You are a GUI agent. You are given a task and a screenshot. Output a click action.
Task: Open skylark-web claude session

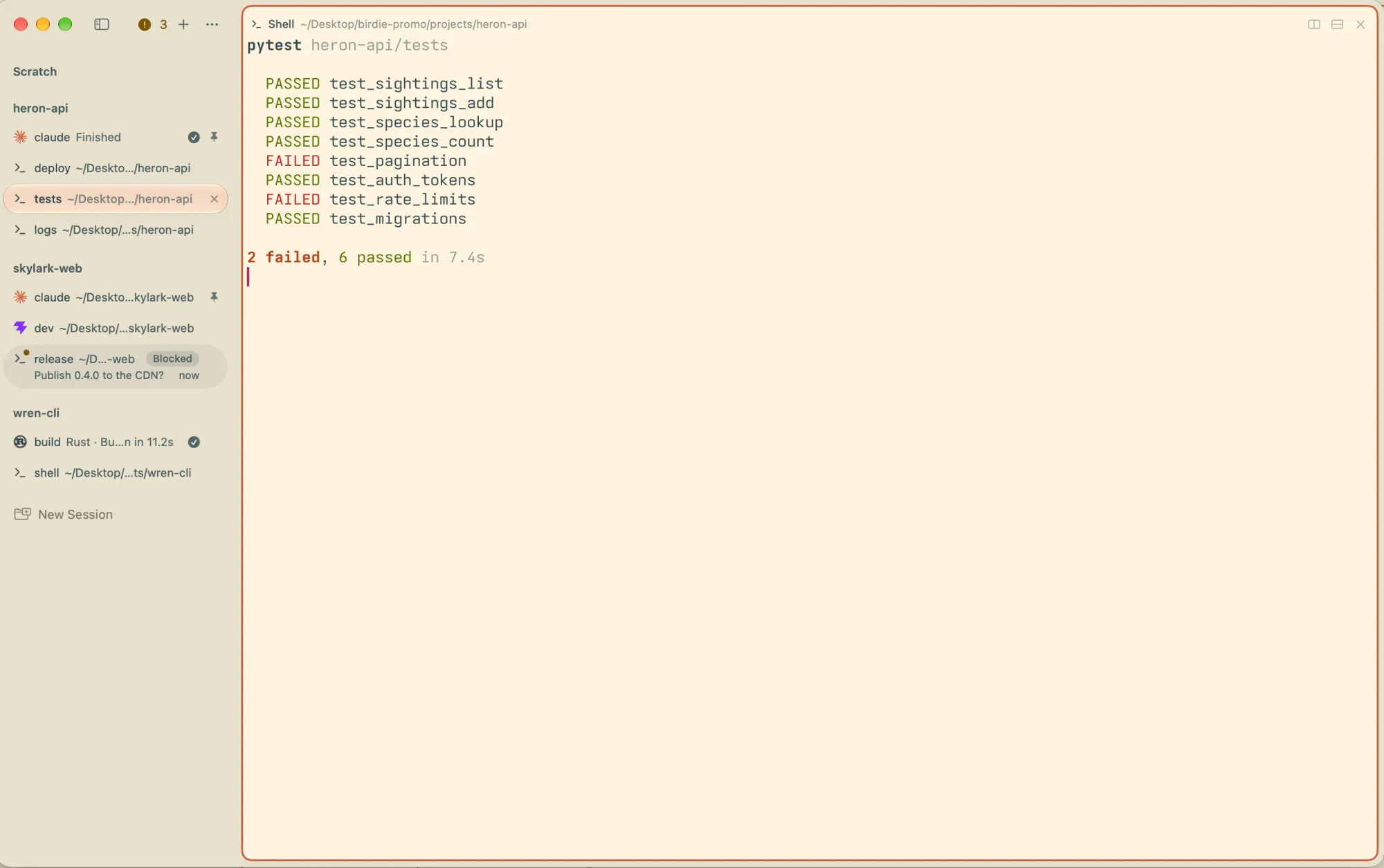coord(116,297)
